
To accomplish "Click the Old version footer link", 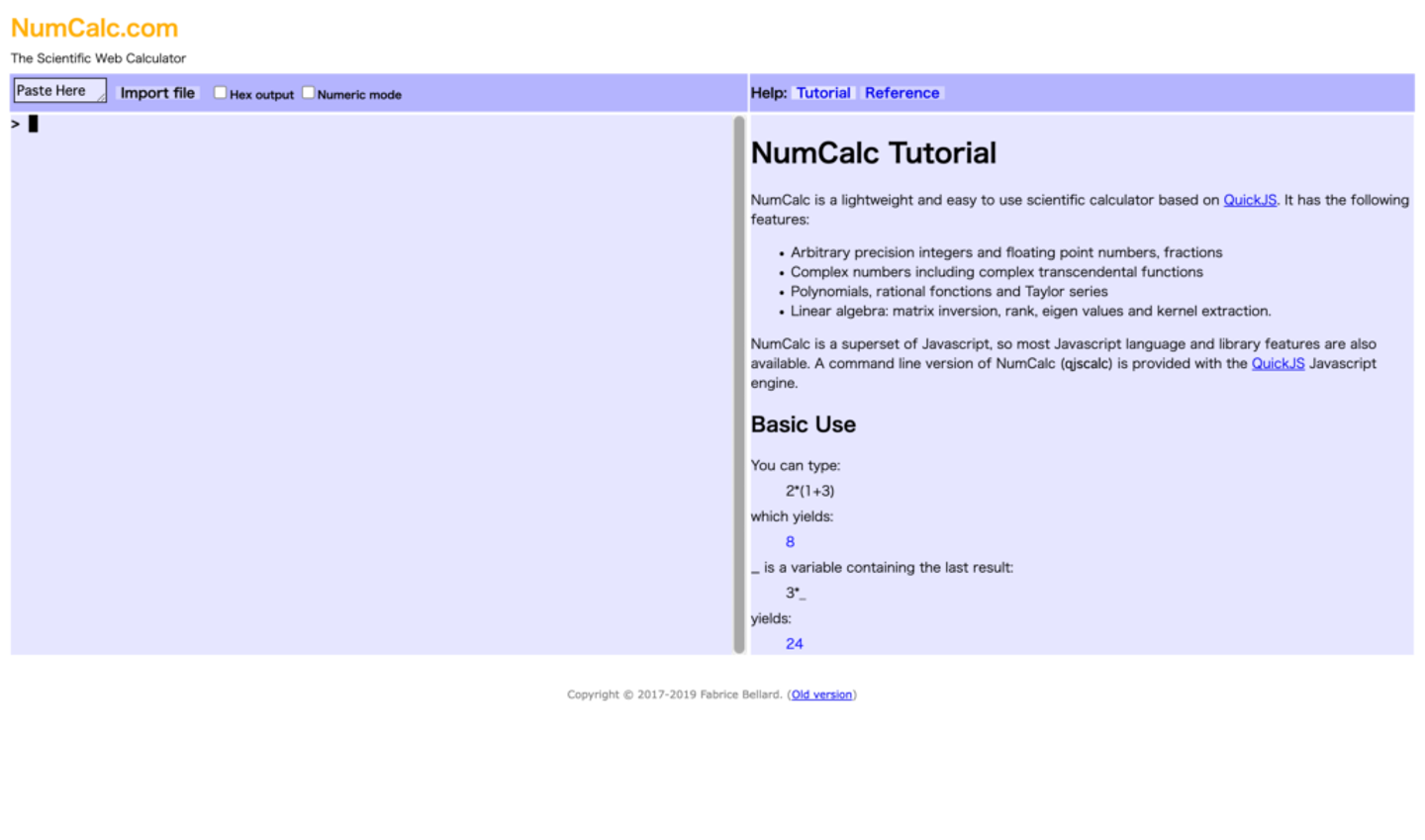I will click(x=821, y=695).
